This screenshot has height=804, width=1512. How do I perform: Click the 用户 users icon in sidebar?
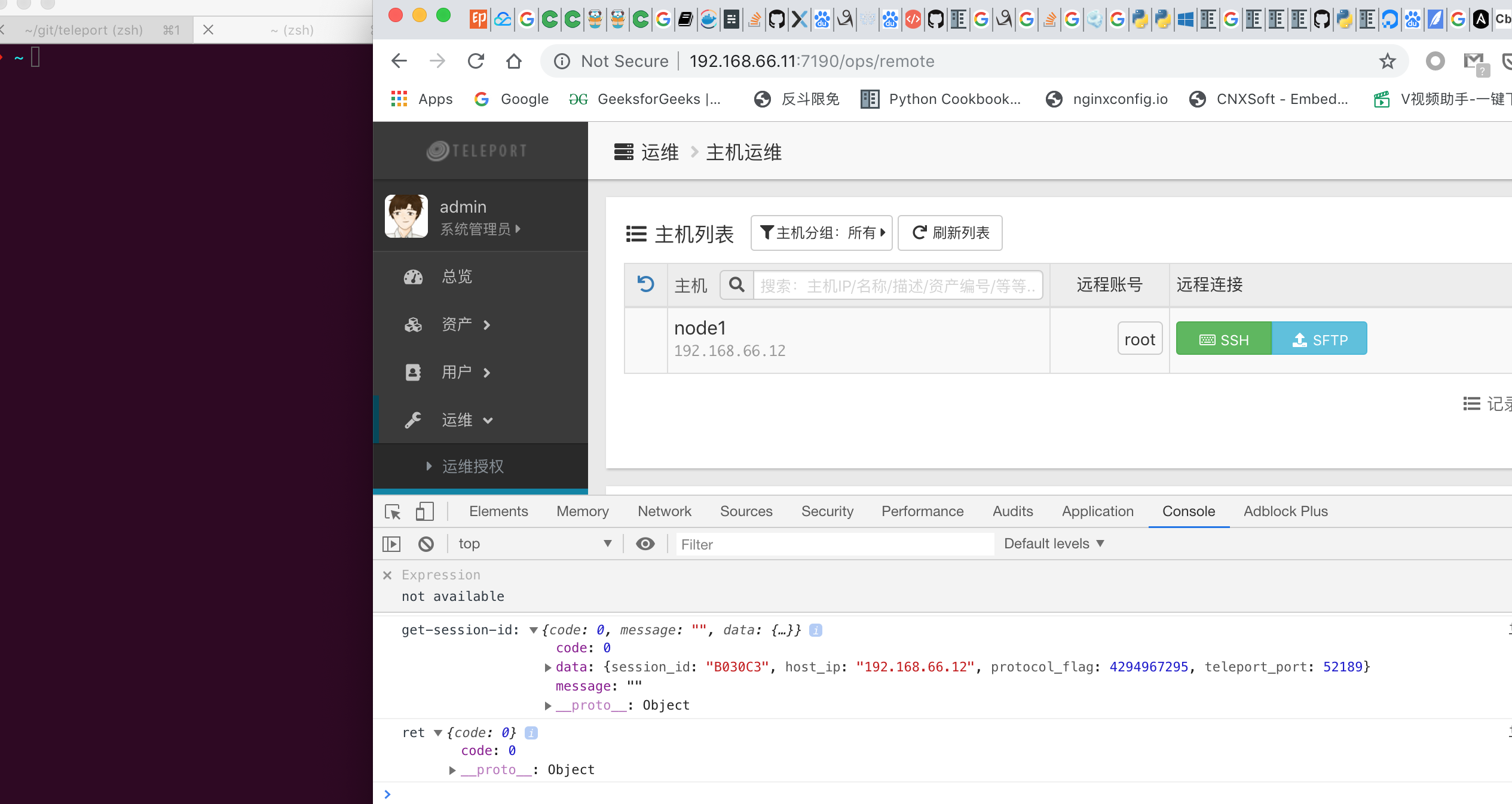414,372
